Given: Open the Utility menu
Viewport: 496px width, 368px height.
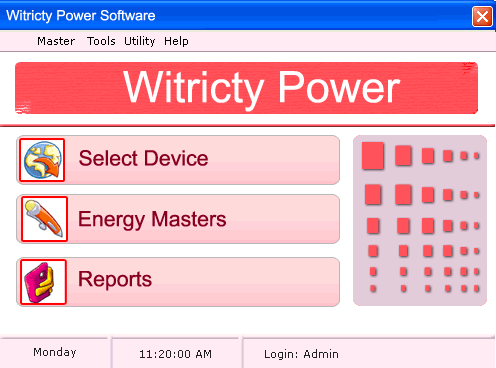Looking at the screenshot, I should point(139,41).
